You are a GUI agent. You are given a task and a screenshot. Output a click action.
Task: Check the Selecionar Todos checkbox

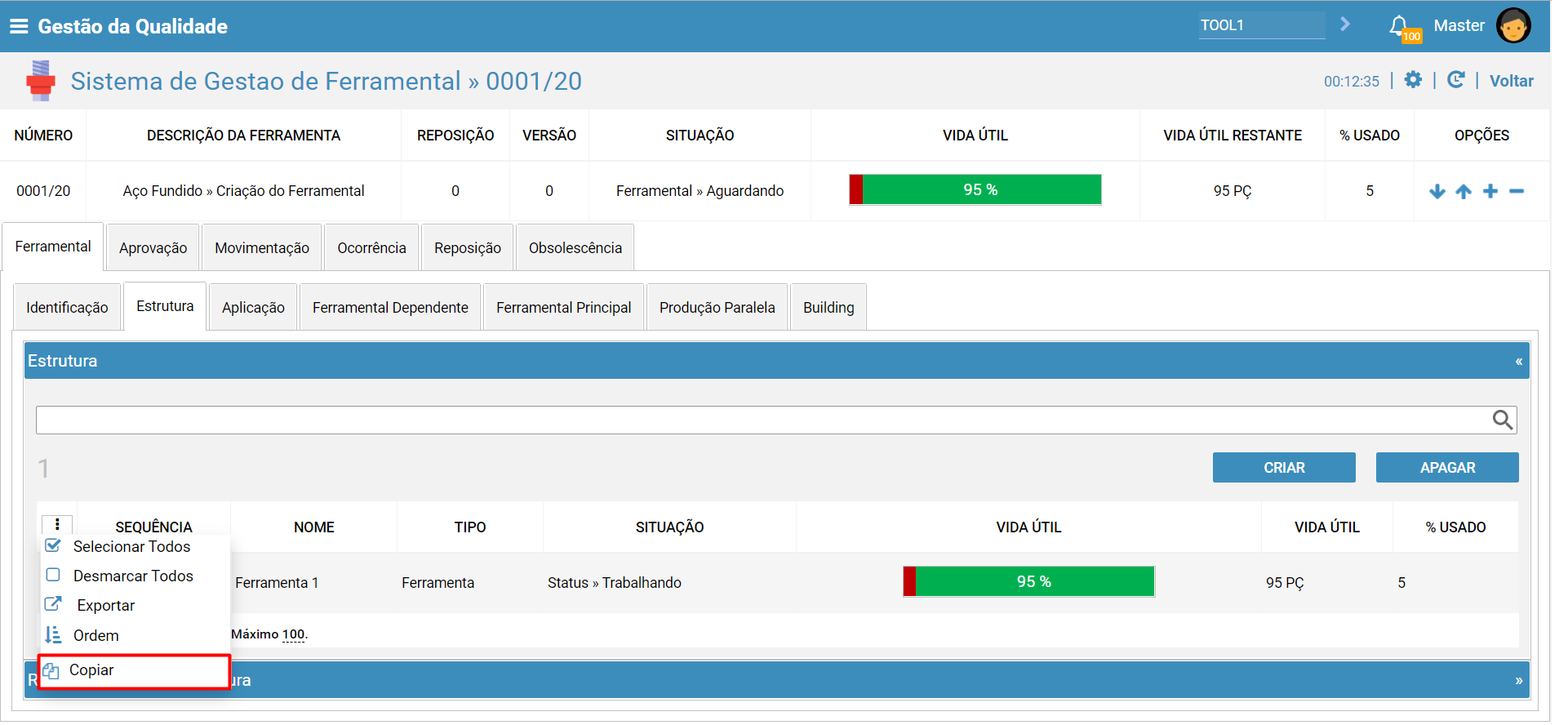[53, 545]
